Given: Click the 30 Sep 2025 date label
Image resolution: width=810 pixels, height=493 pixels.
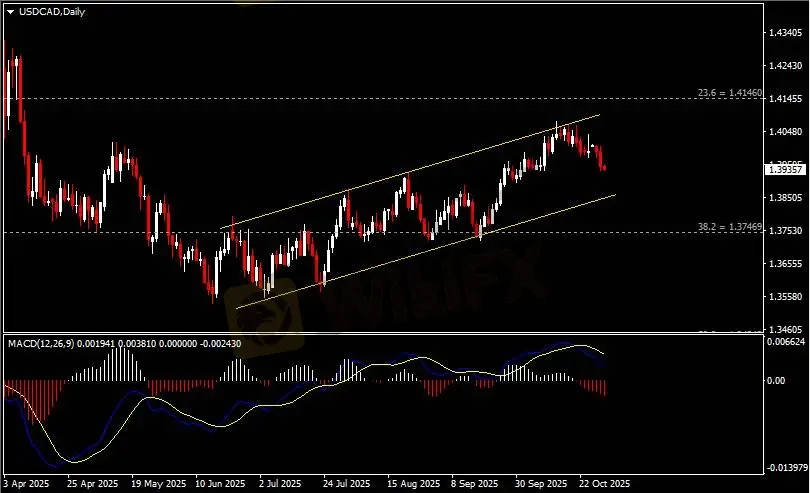Looking at the screenshot, I should [541, 484].
